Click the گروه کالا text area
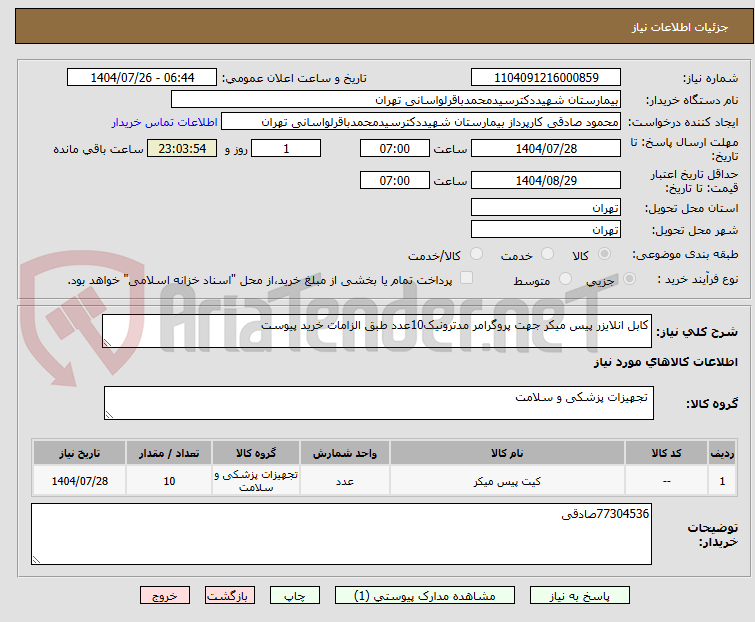The image size is (755, 622). [x=378, y=403]
